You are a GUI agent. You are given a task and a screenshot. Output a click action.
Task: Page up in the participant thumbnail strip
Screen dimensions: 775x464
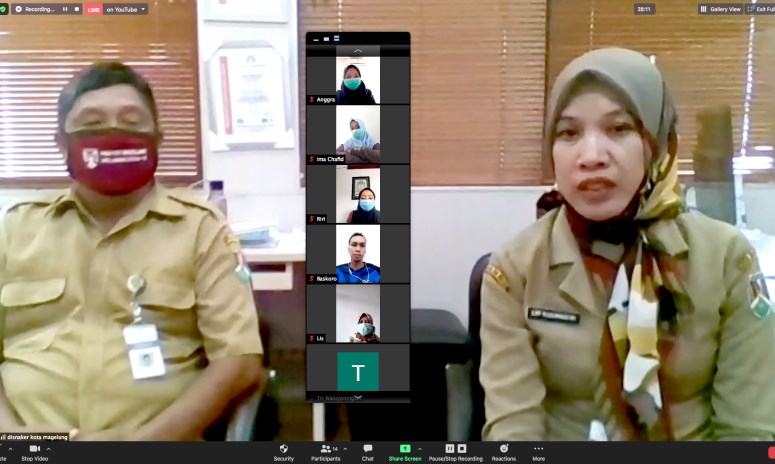(358, 50)
